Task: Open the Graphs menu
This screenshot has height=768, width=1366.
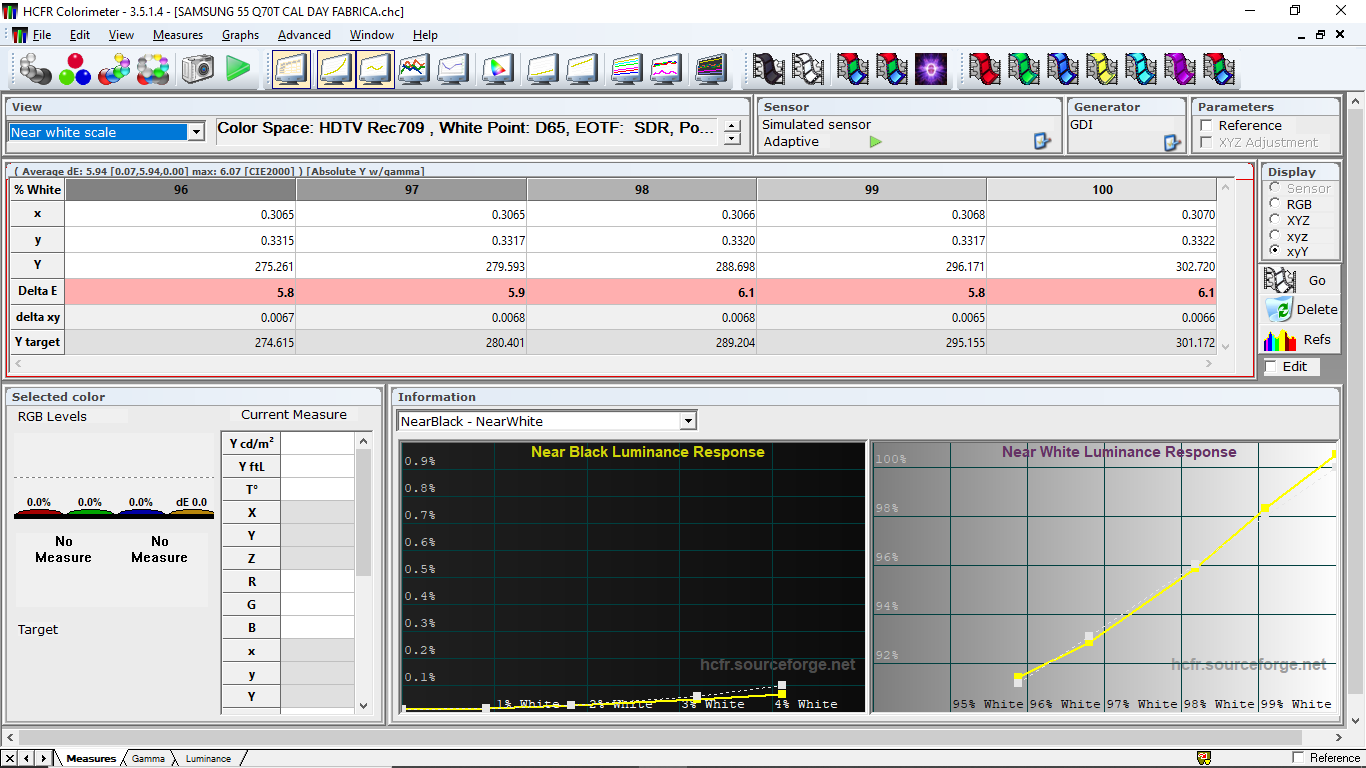Action: click(240, 35)
